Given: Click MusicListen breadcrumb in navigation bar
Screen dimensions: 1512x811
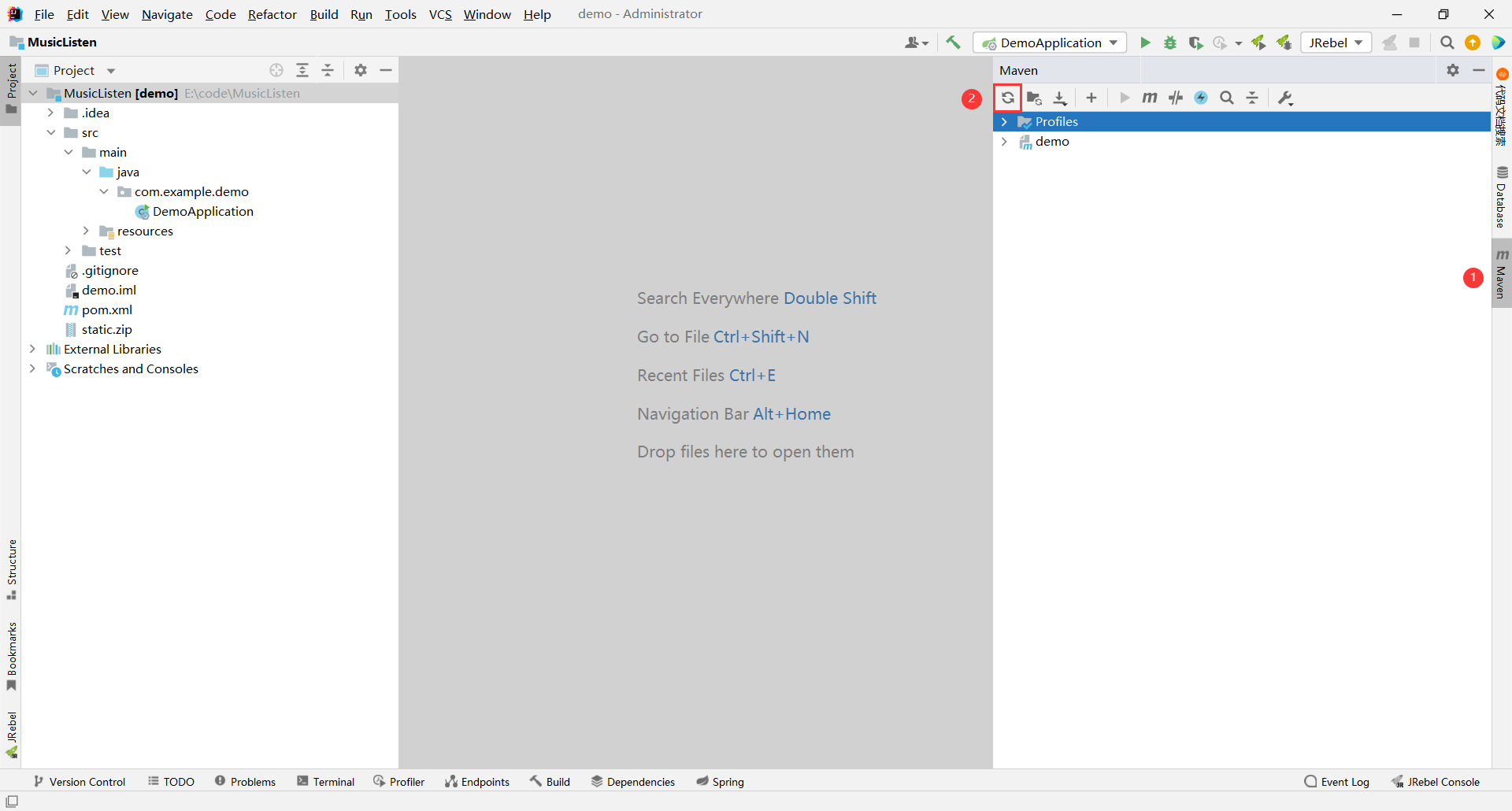Looking at the screenshot, I should (54, 43).
